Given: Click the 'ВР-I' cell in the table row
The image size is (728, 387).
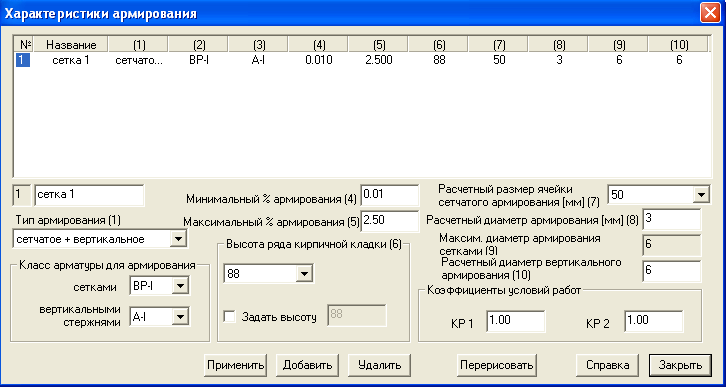Looking at the screenshot, I should pyautogui.click(x=198, y=60).
